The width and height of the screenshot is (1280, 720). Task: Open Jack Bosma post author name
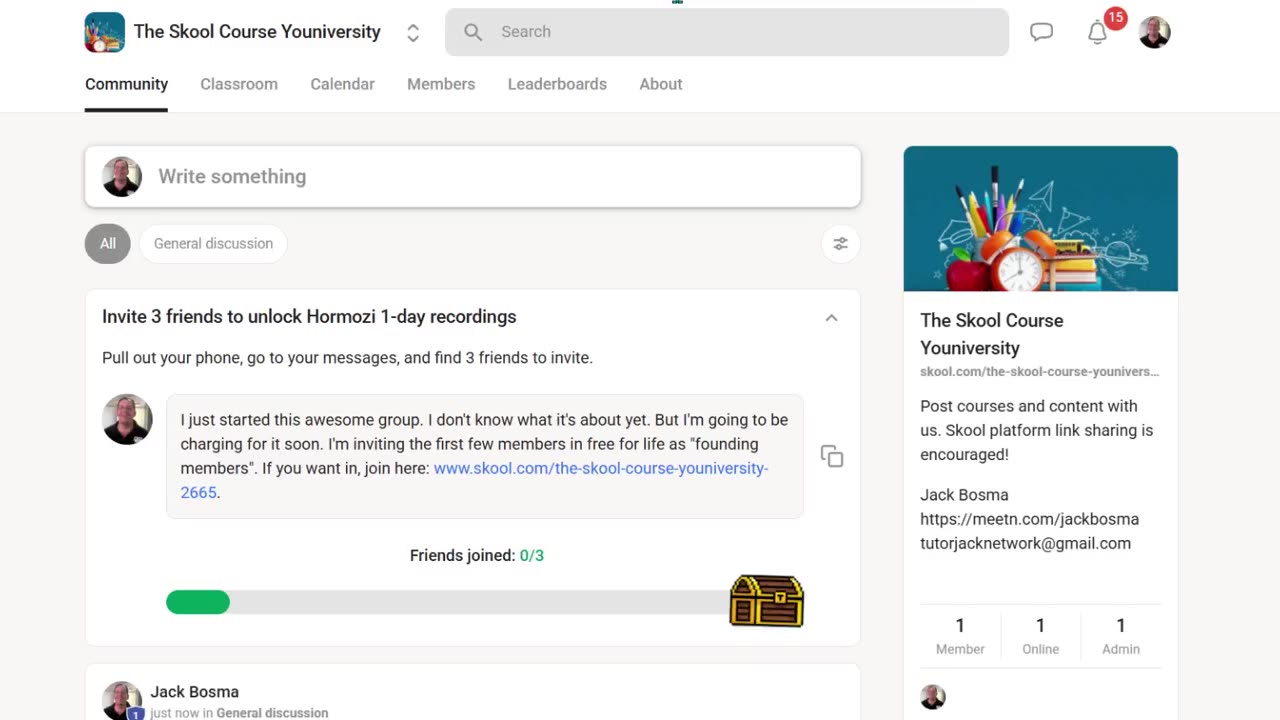[194, 692]
